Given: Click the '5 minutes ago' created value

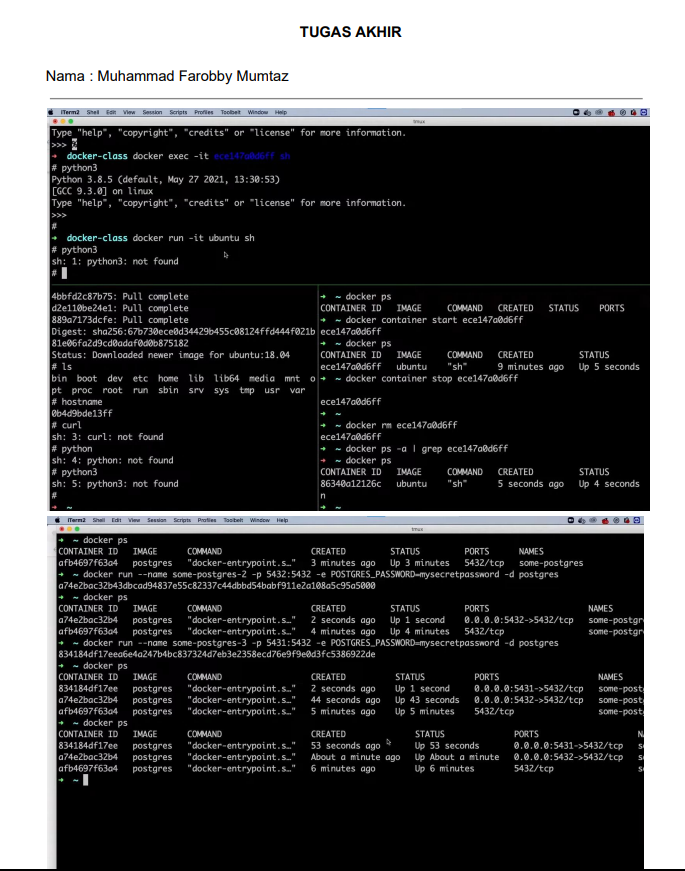Looking at the screenshot, I should (x=343, y=712).
